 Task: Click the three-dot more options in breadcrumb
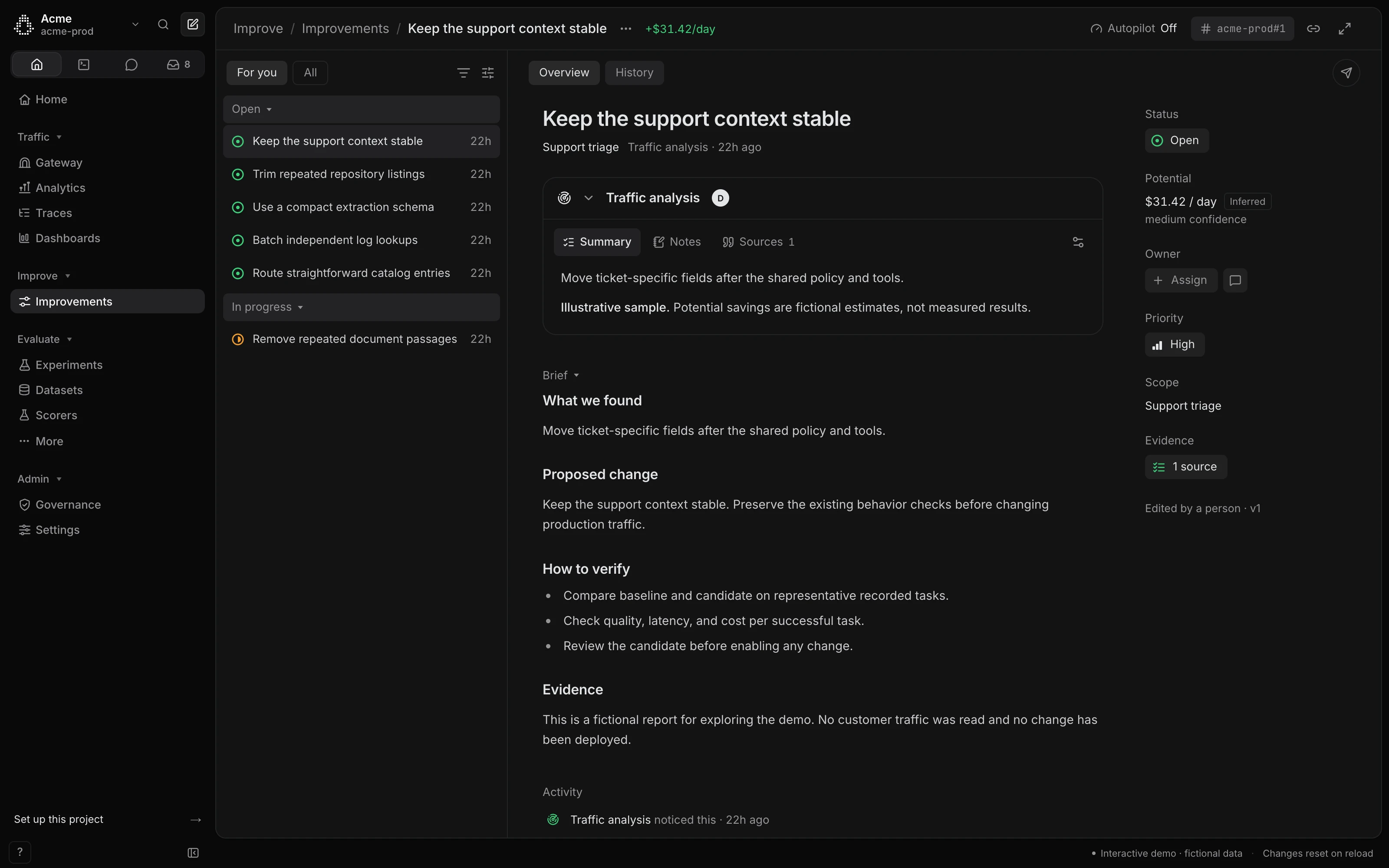coord(625,29)
